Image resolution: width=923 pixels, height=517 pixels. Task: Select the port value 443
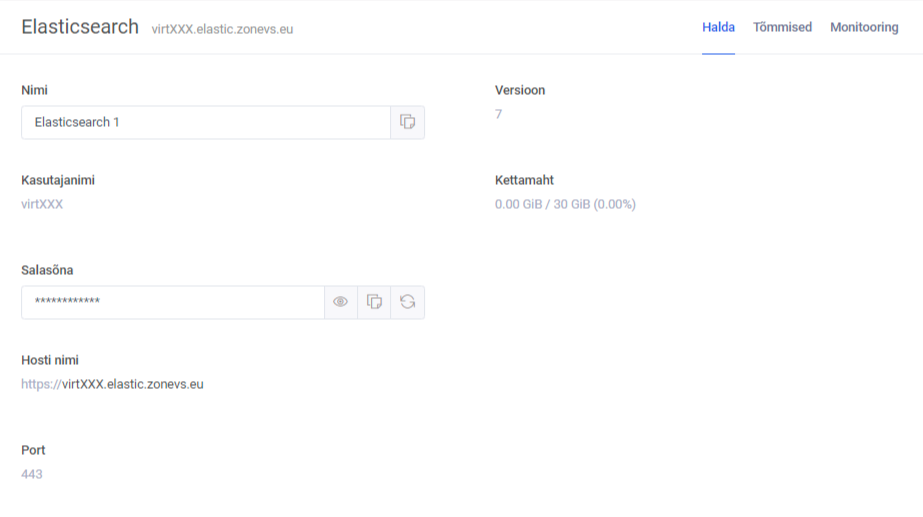[x=32, y=474]
